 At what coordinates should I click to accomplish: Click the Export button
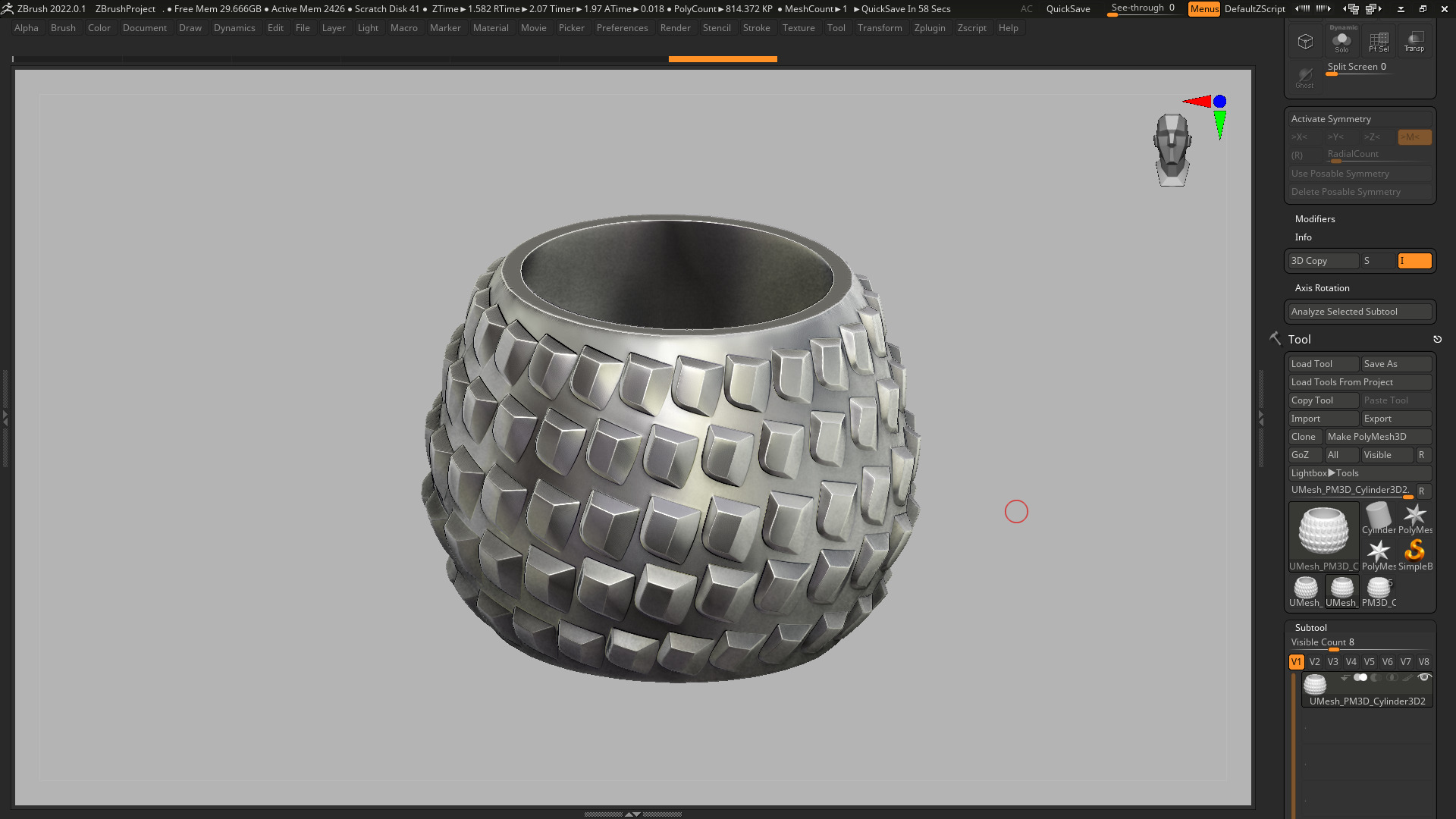[1397, 419]
